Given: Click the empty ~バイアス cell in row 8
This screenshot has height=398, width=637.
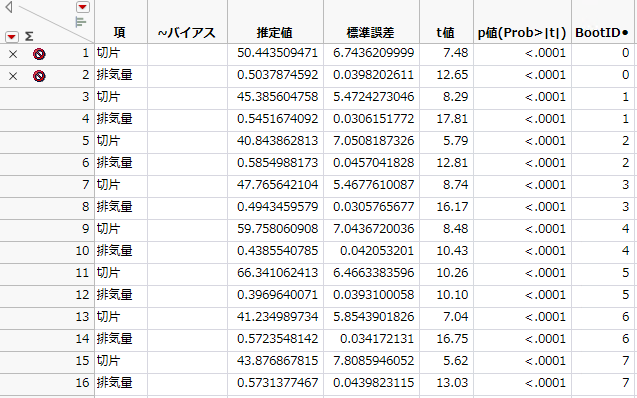Looking at the screenshot, I should [x=187, y=207].
